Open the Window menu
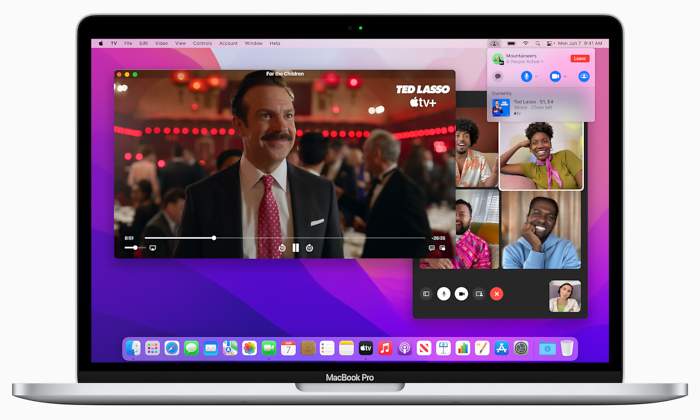The image size is (700, 420). click(x=254, y=43)
